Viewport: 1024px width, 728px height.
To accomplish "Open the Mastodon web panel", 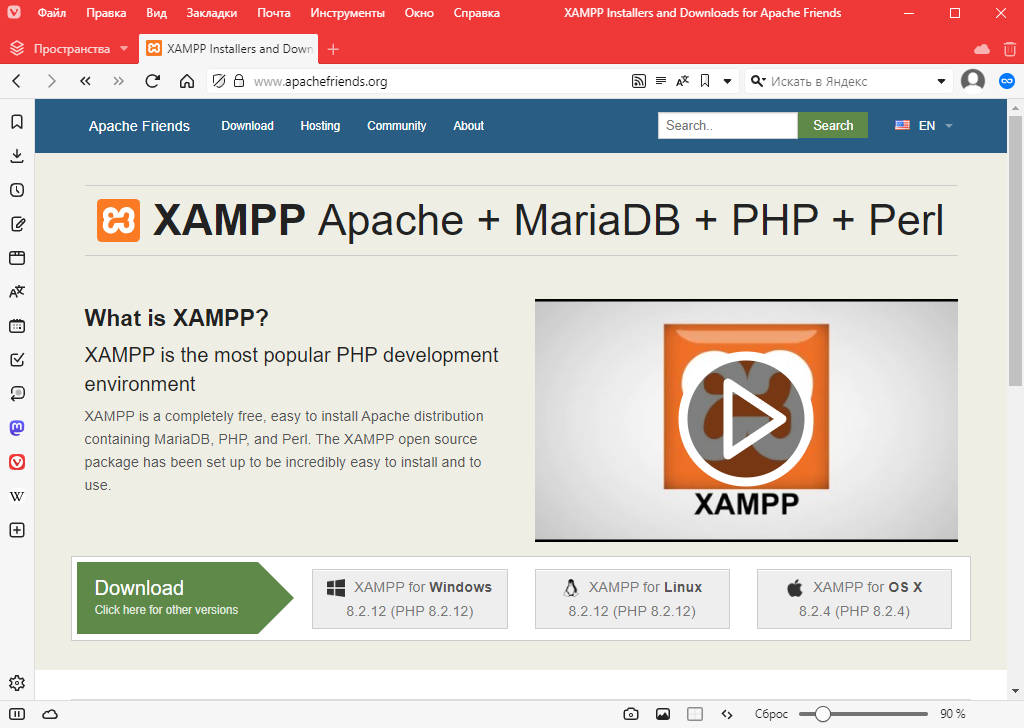I will tap(17, 428).
